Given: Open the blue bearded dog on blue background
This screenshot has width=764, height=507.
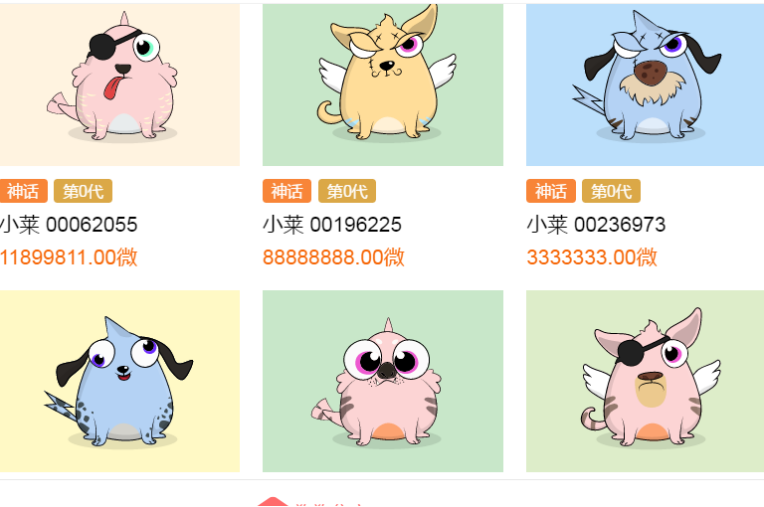Looking at the screenshot, I should pyautogui.click(x=645, y=85).
